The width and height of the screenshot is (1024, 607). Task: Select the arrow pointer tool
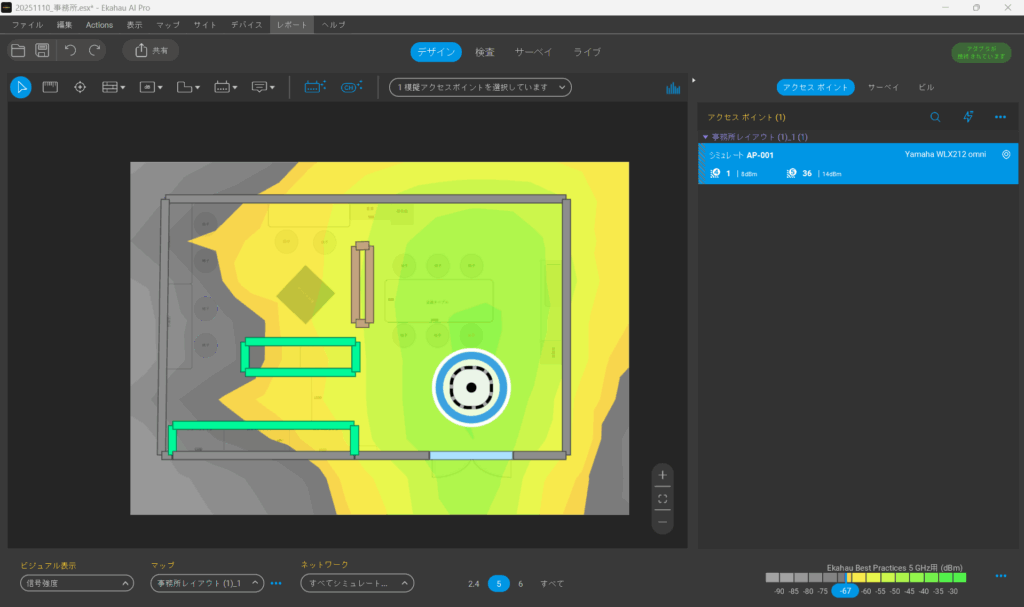21,87
